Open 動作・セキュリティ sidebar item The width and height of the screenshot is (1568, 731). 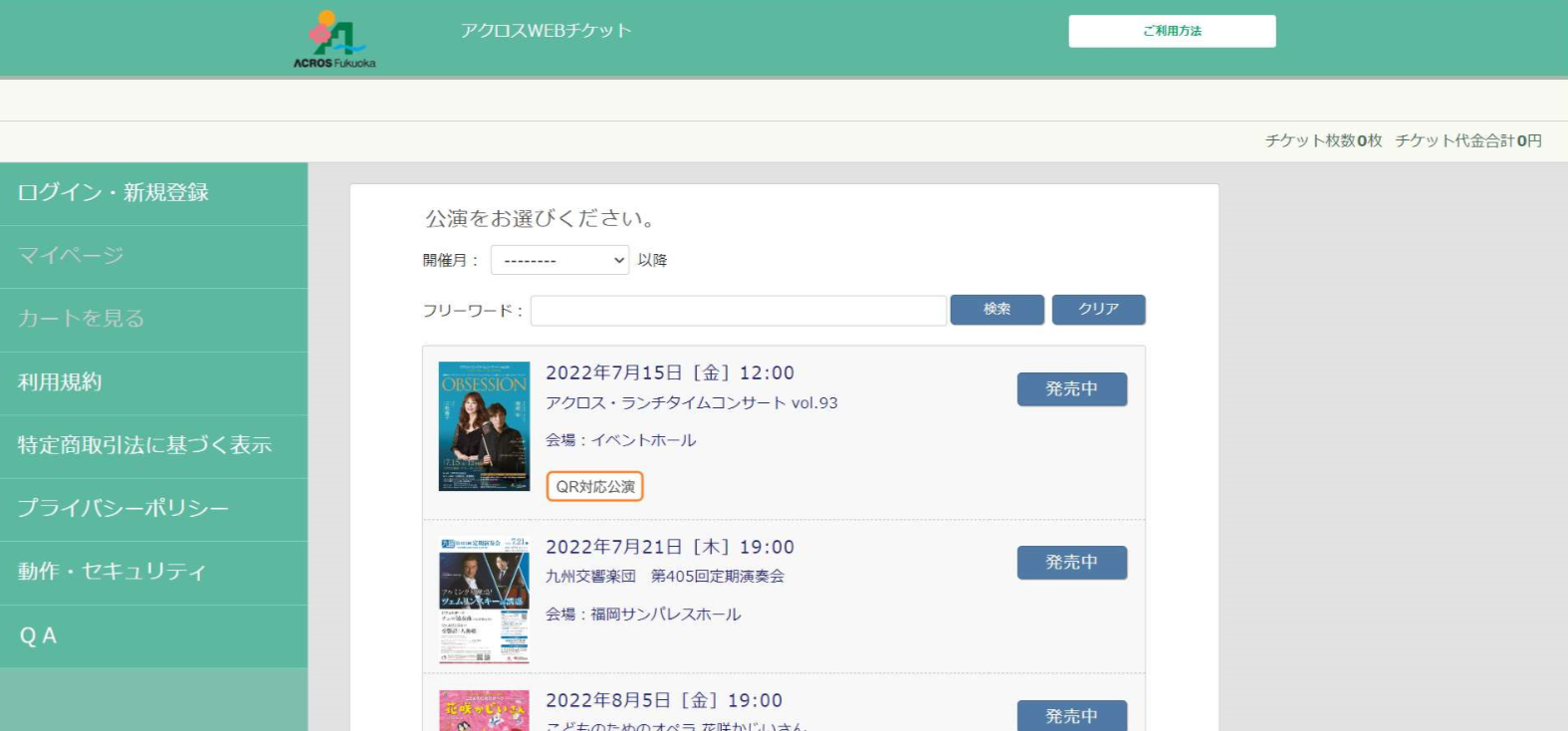153,573
